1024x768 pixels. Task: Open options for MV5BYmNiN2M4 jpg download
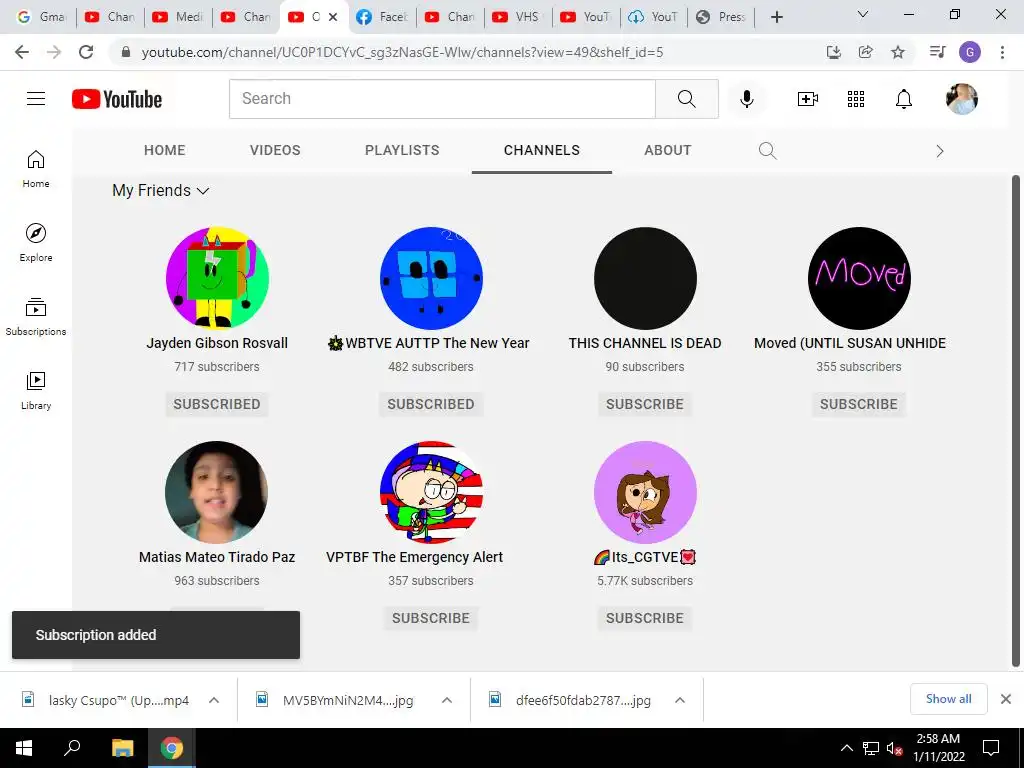[447, 700]
